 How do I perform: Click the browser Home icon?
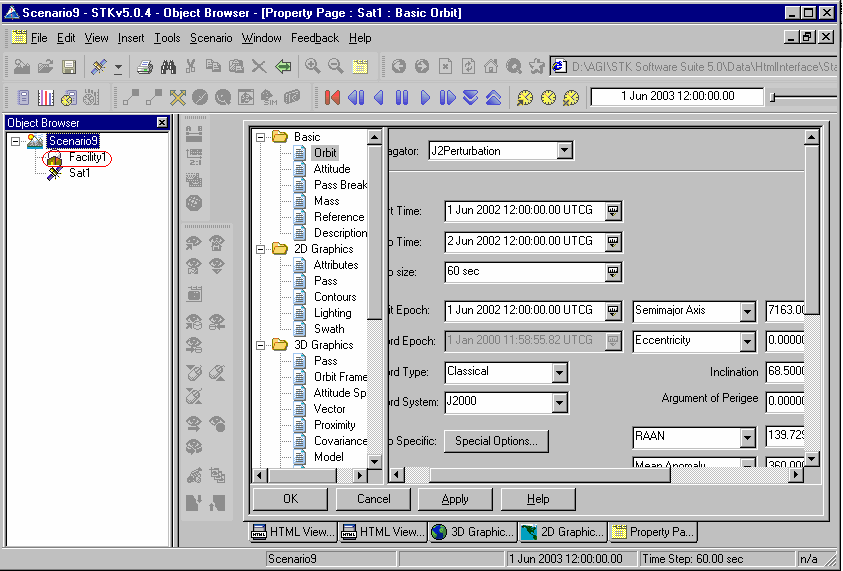(491, 67)
